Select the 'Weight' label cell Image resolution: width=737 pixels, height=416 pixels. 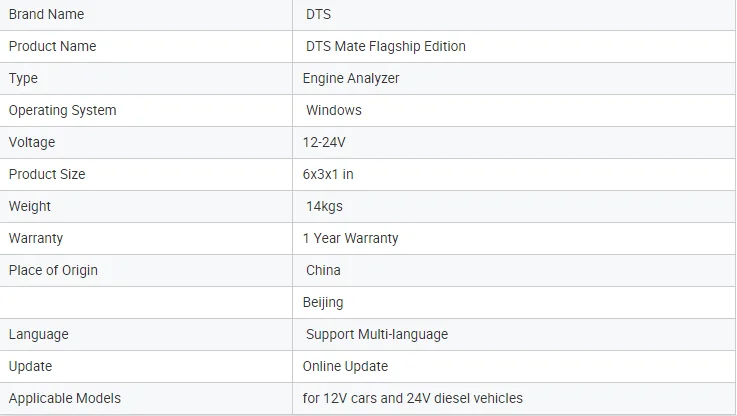tap(146, 206)
